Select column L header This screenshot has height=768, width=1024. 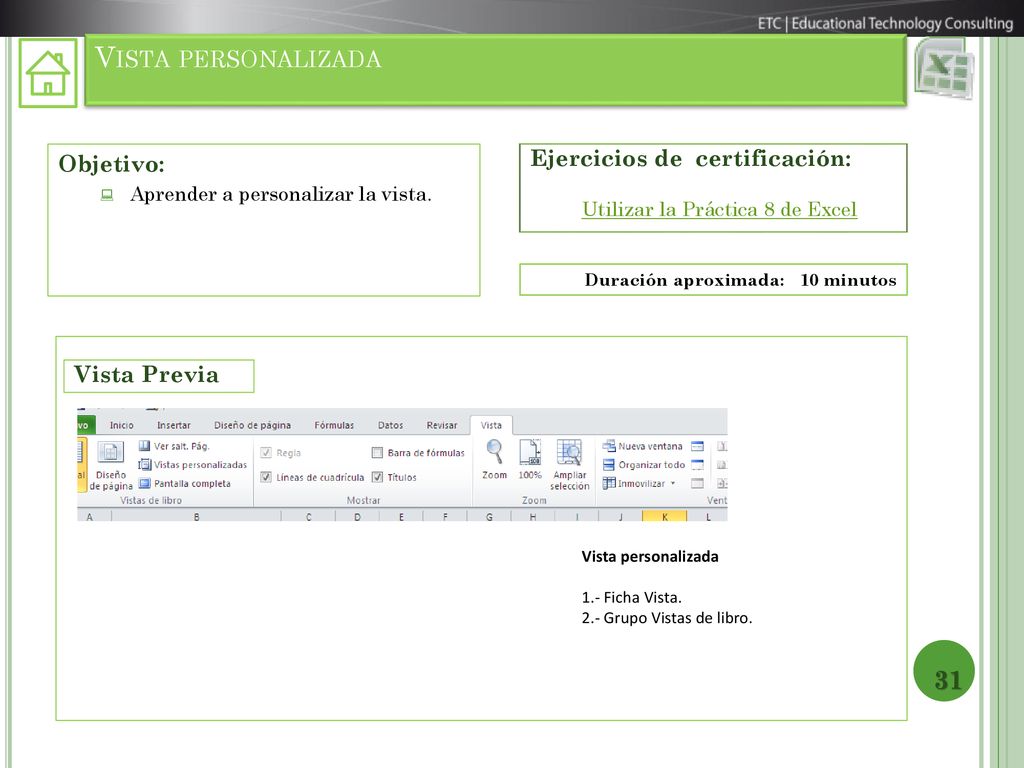[x=708, y=517]
